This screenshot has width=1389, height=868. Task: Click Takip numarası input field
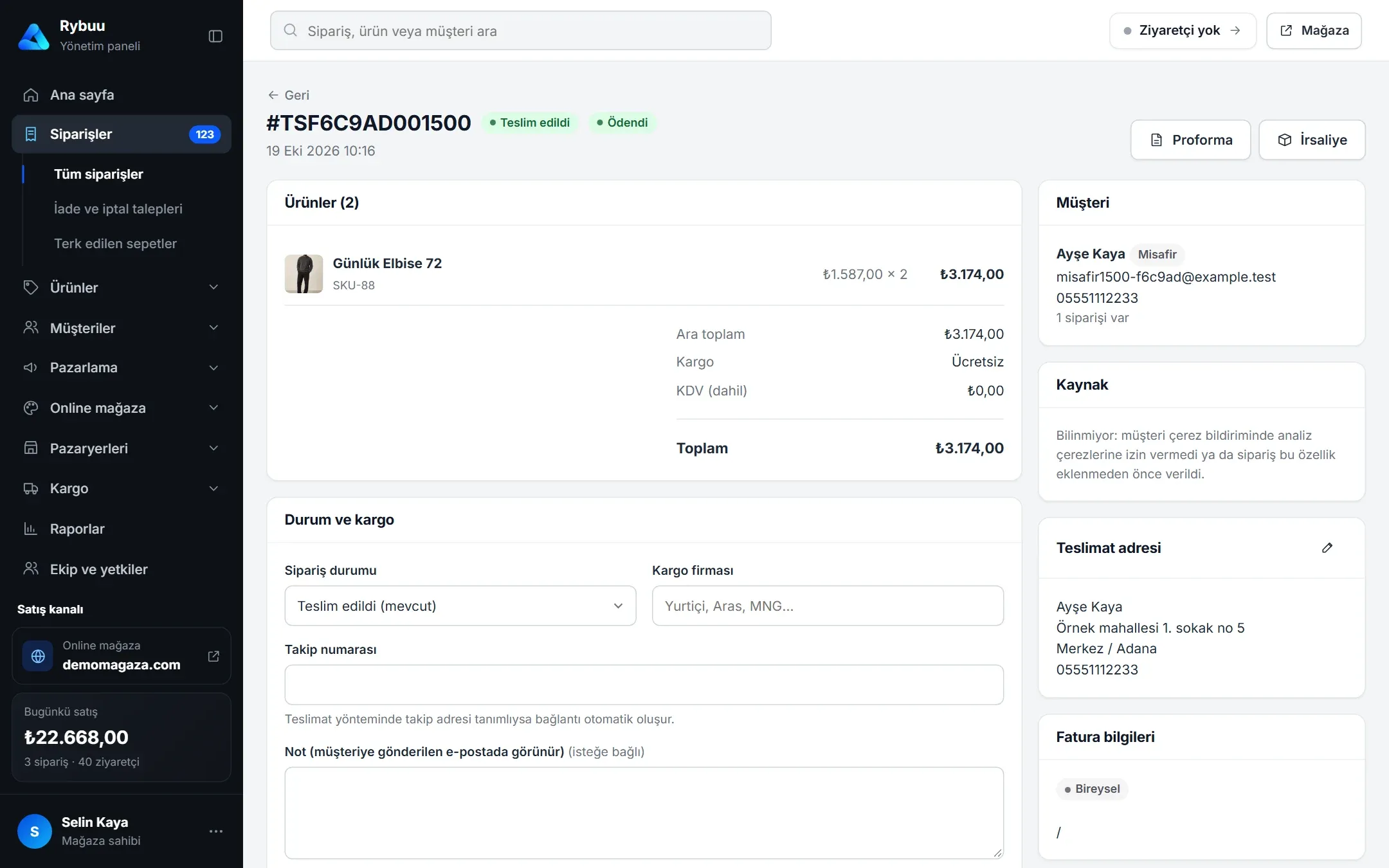(644, 685)
